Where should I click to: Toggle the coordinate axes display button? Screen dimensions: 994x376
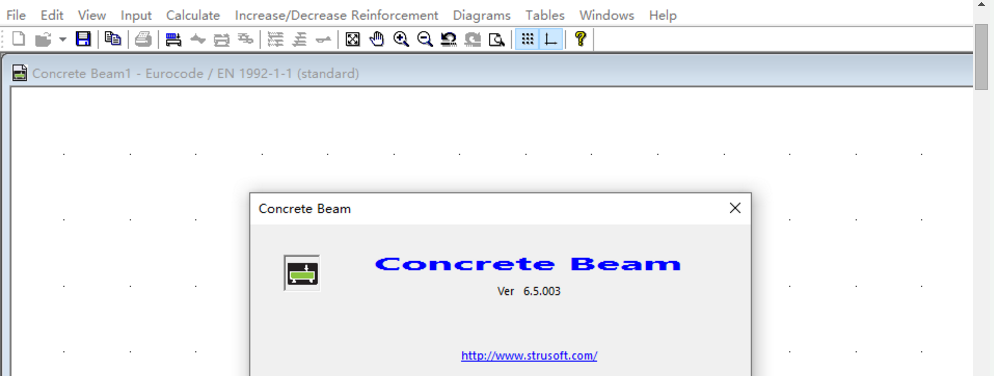(550, 39)
